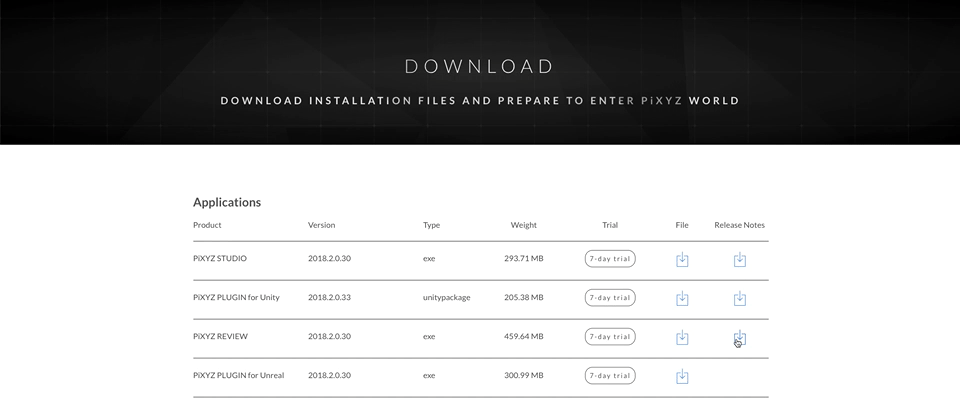
Task: Click PiXYZ REVIEW 7-day trial badge
Action: click(x=610, y=337)
